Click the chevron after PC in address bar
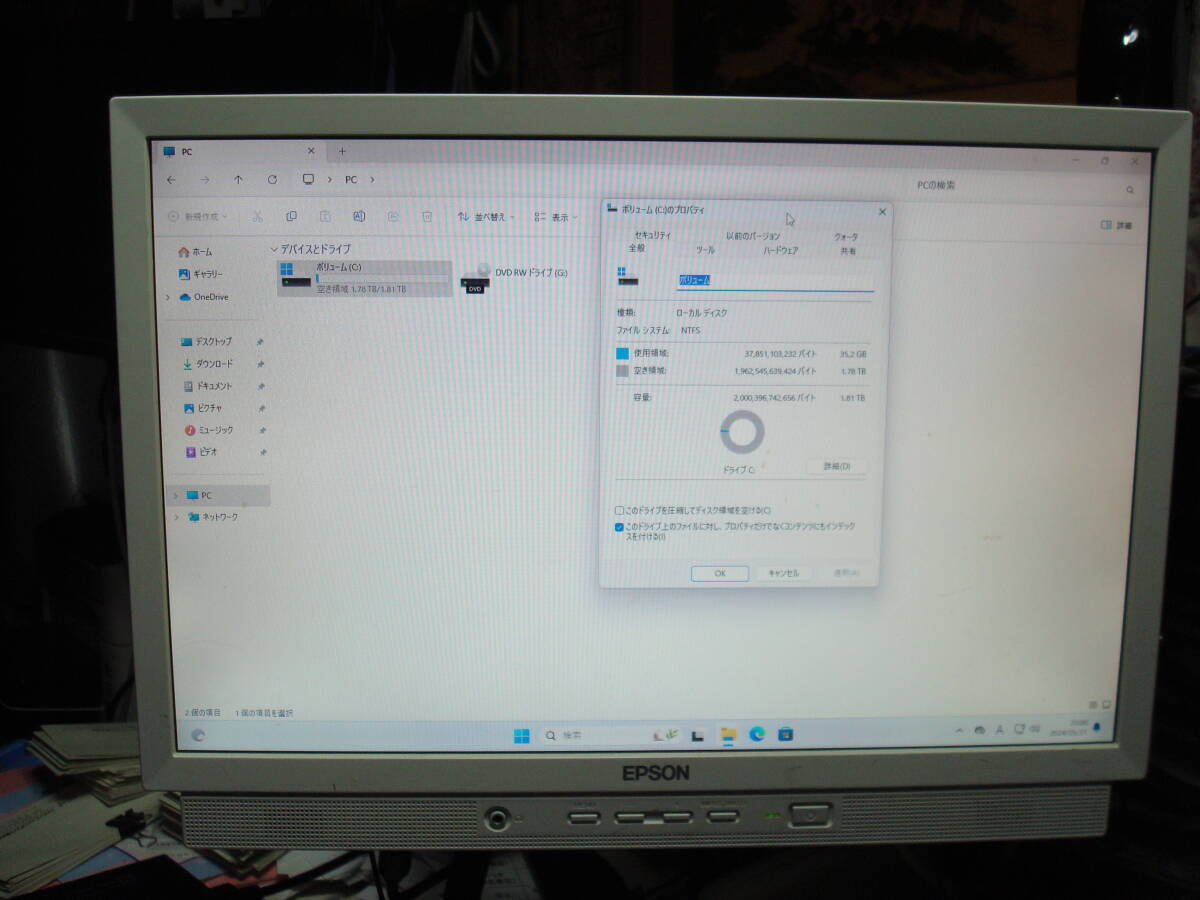This screenshot has width=1200, height=900. coord(373,180)
